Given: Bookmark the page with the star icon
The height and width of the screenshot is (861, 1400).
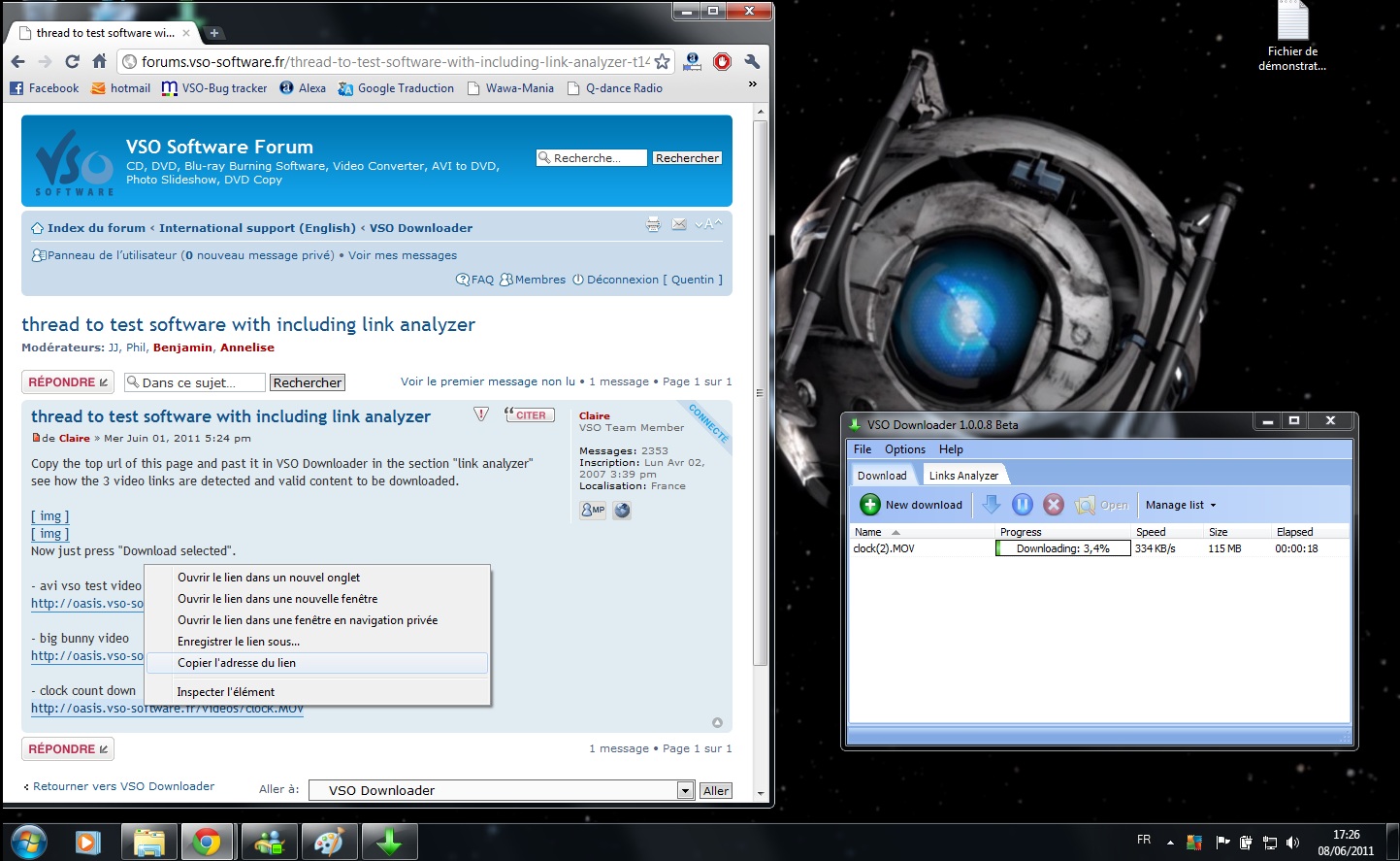Looking at the screenshot, I should coord(662,61).
